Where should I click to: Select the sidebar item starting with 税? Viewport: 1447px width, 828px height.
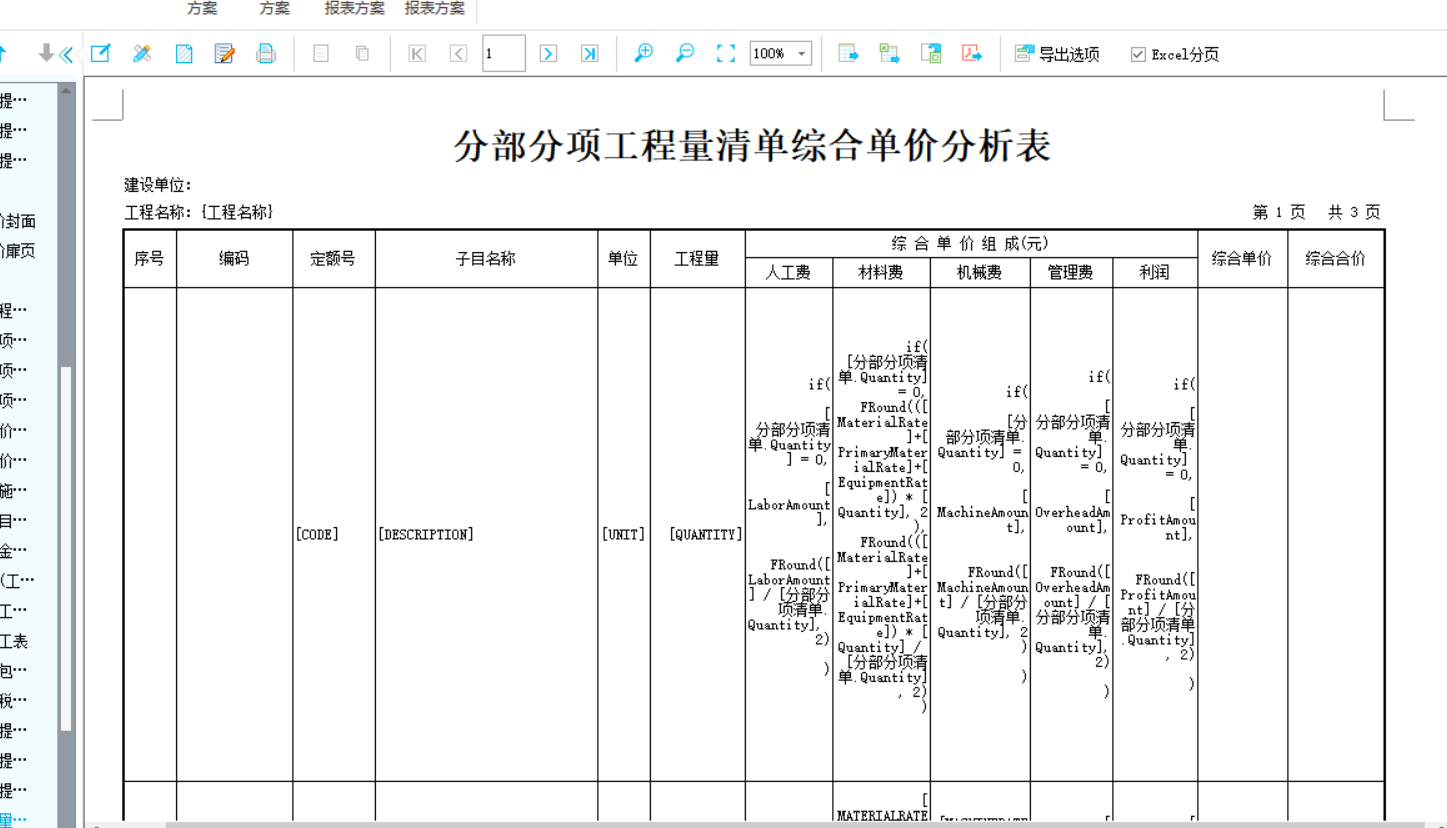[14, 700]
